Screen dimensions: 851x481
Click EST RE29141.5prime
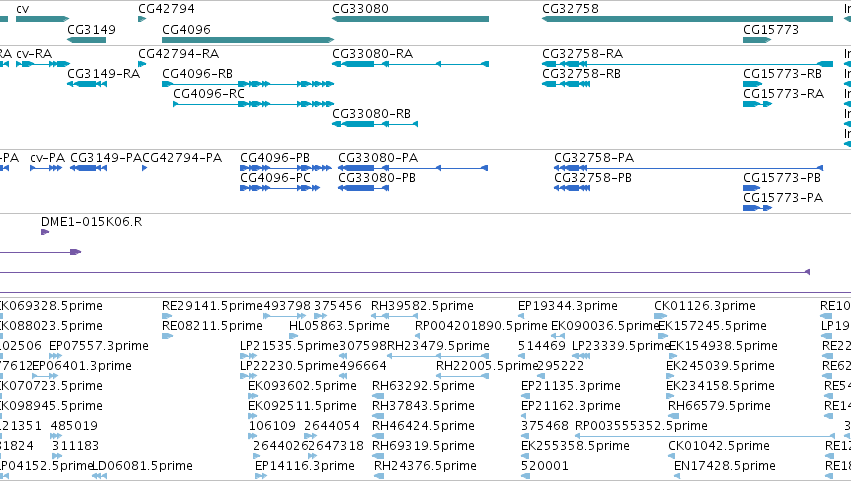point(167,316)
